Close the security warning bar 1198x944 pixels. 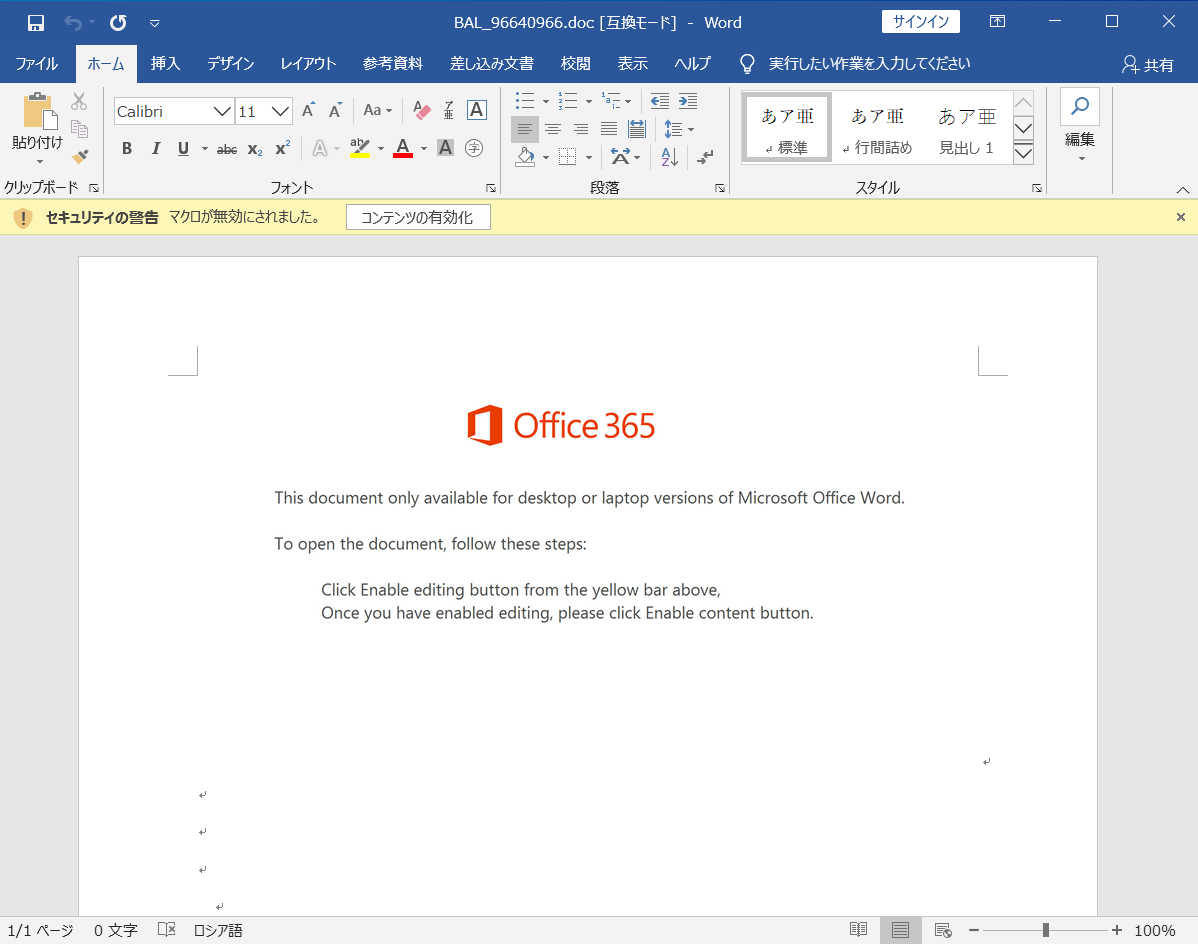pos(1180,217)
